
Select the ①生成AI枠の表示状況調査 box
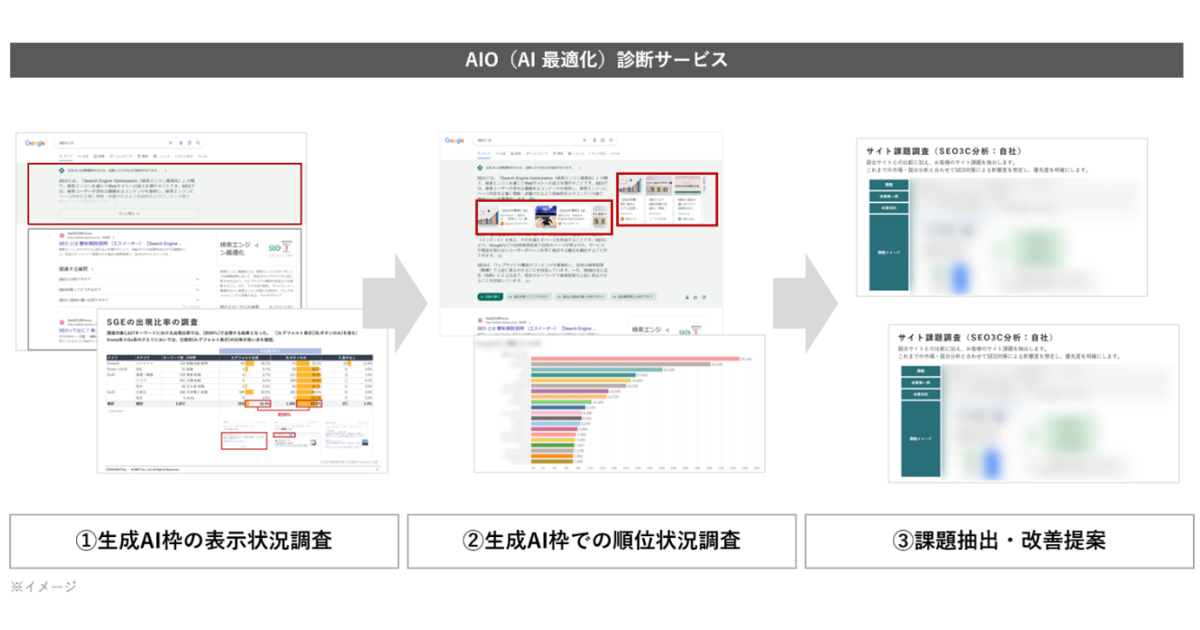[204, 541]
